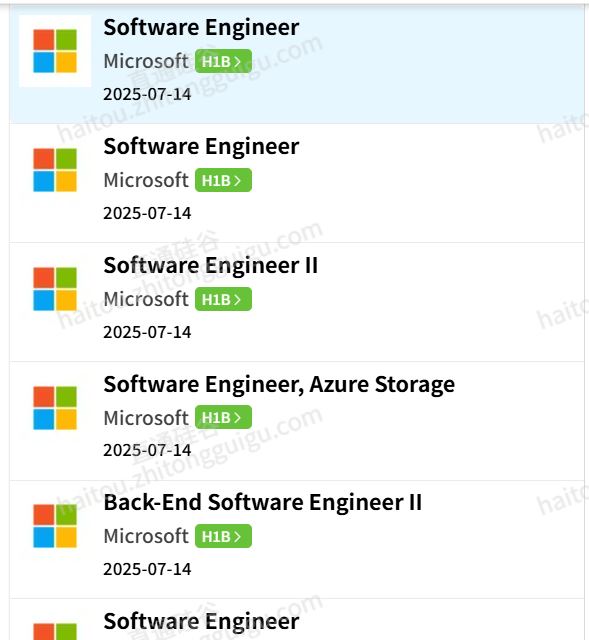Click Microsoft logo next to Software Engineer II
The image size is (589, 640).
point(55,289)
